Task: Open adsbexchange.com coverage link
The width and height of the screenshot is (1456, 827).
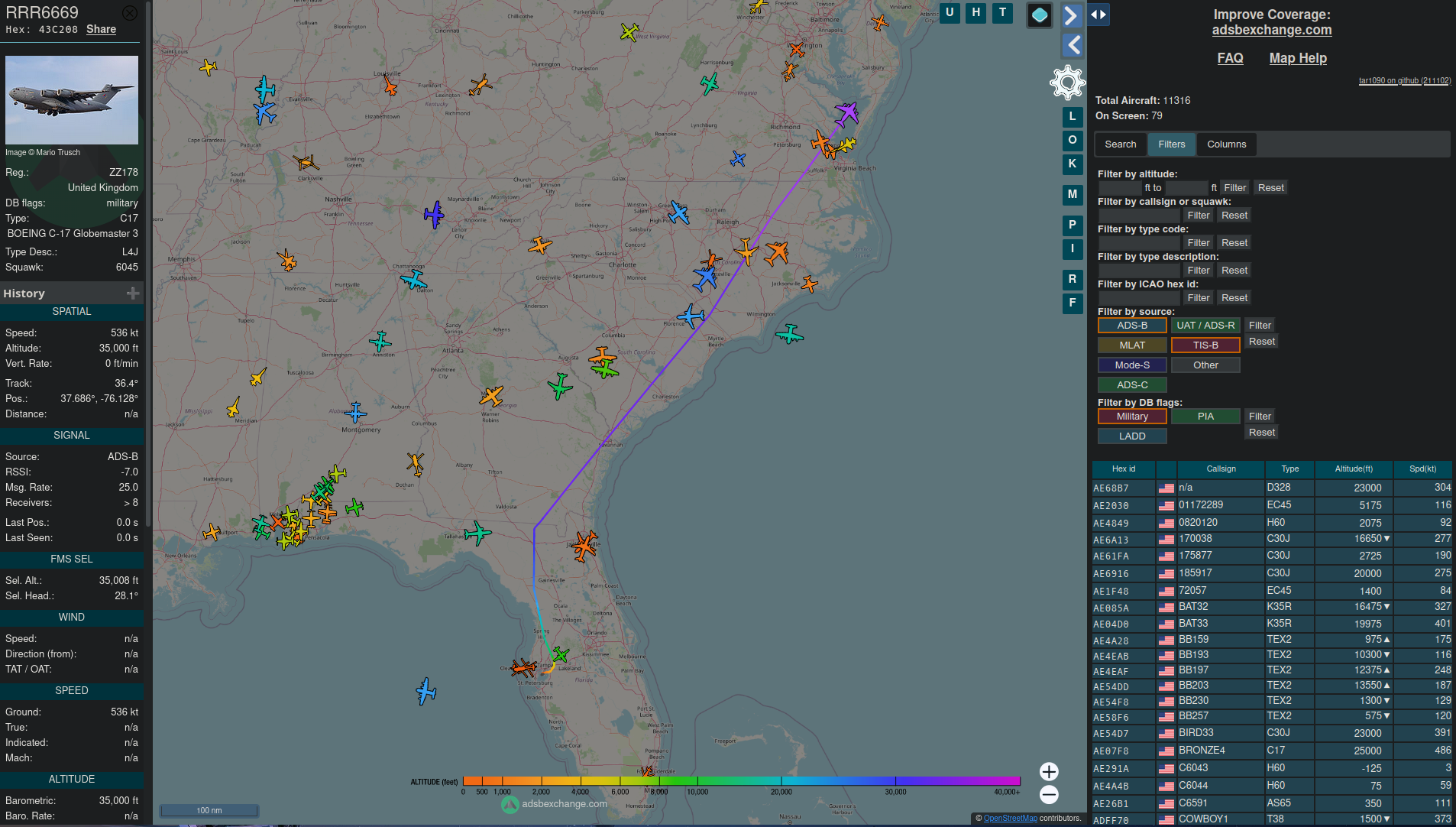Action: tap(1271, 30)
